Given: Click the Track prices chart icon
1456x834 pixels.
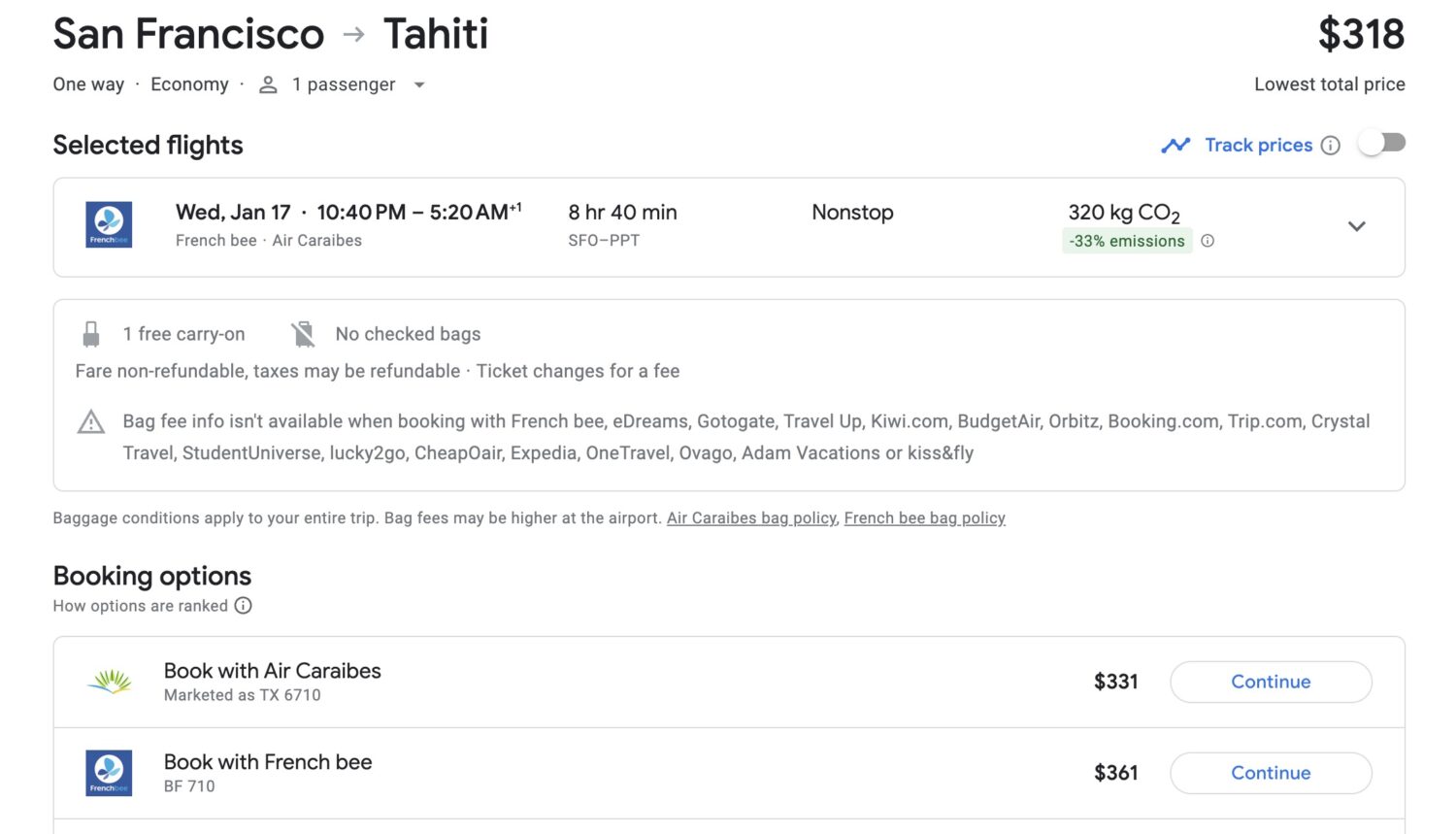Looking at the screenshot, I should [x=1175, y=144].
